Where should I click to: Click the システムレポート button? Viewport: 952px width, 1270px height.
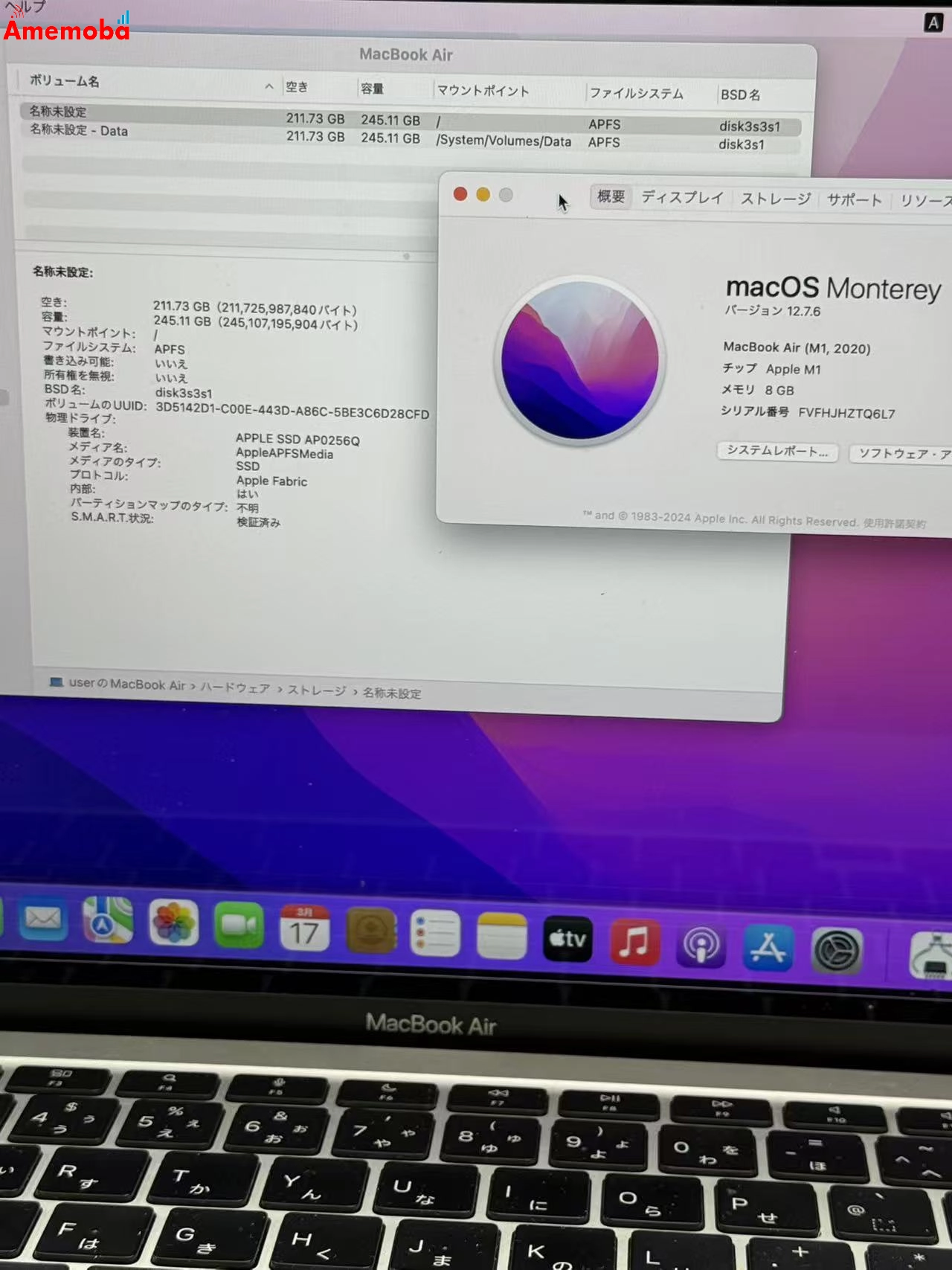[777, 451]
